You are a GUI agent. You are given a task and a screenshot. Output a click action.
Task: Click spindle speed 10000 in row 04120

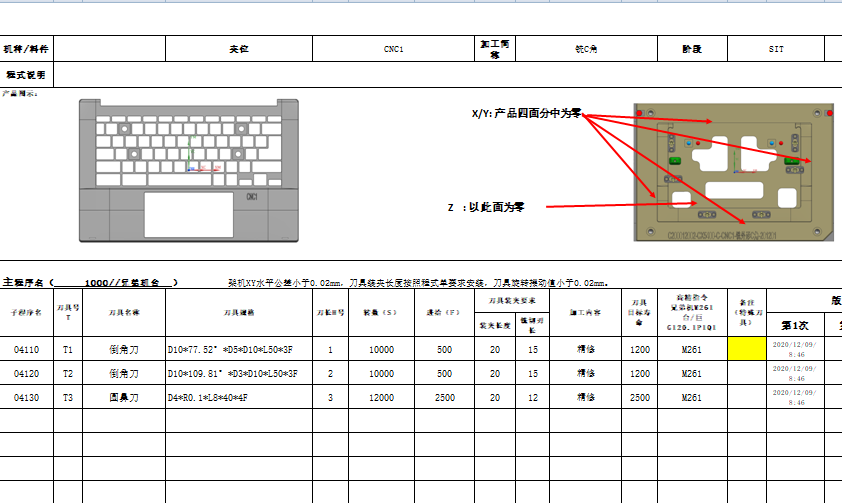coord(381,373)
